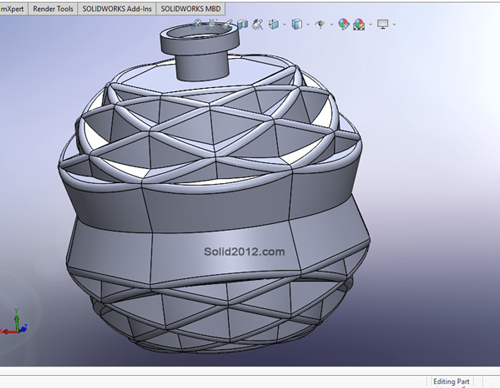
Task: Expand the View Orientation dropdown arrow
Action: 284,25
